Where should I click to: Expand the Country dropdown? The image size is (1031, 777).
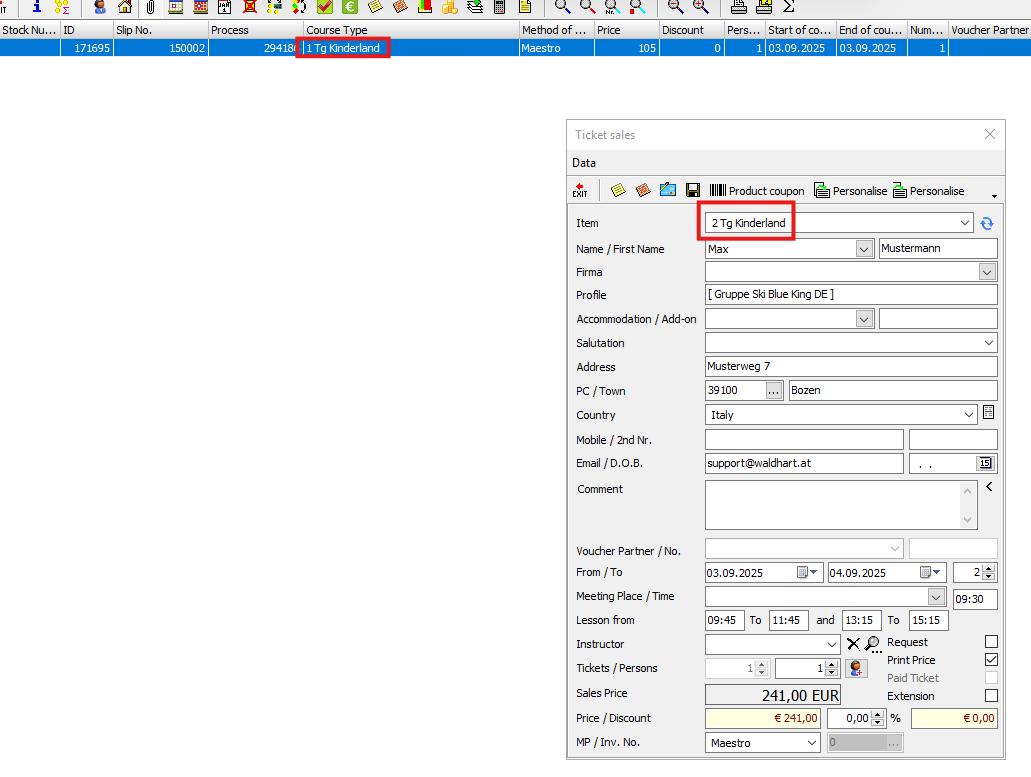coord(968,415)
